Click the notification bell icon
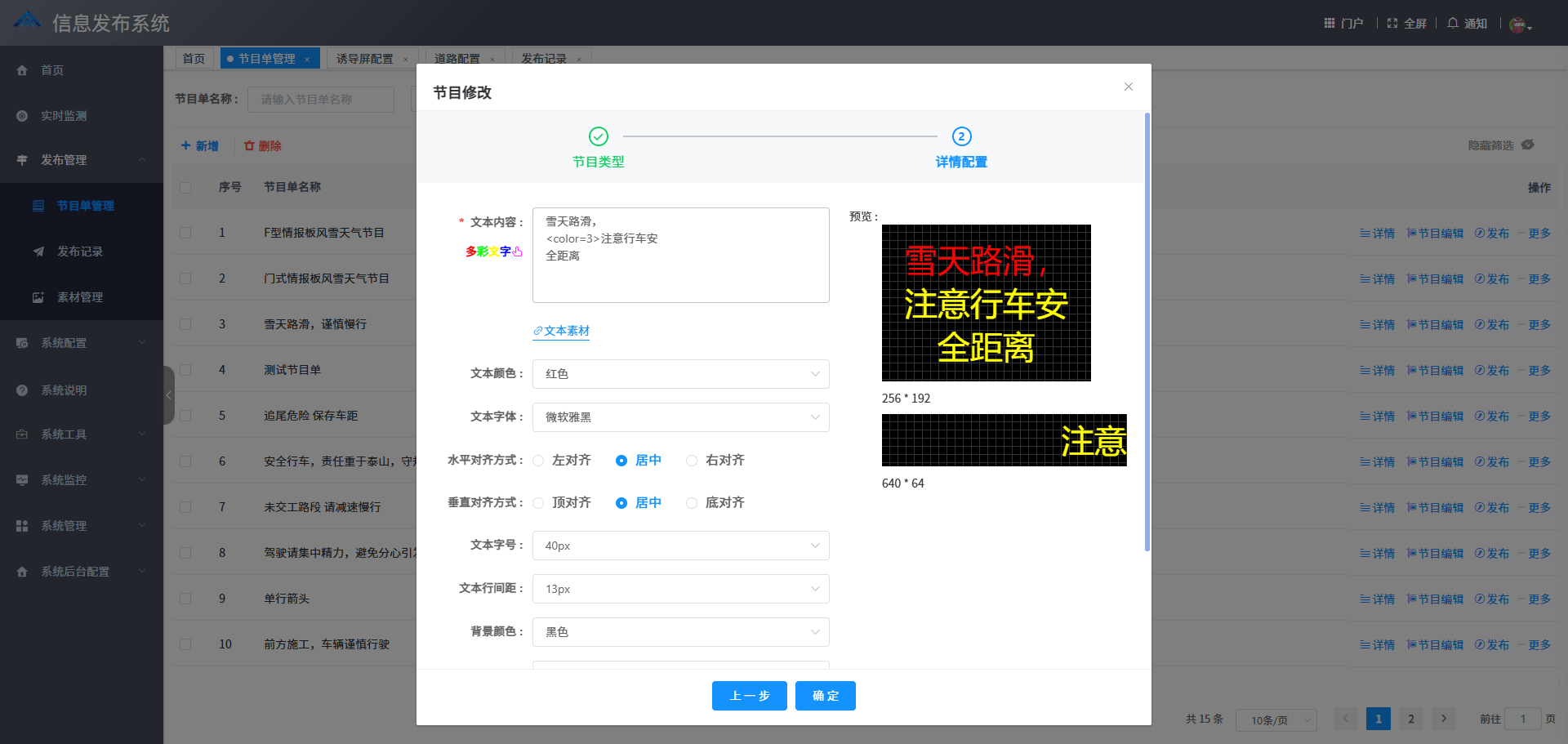This screenshot has width=1568, height=744. pos(1453,23)
